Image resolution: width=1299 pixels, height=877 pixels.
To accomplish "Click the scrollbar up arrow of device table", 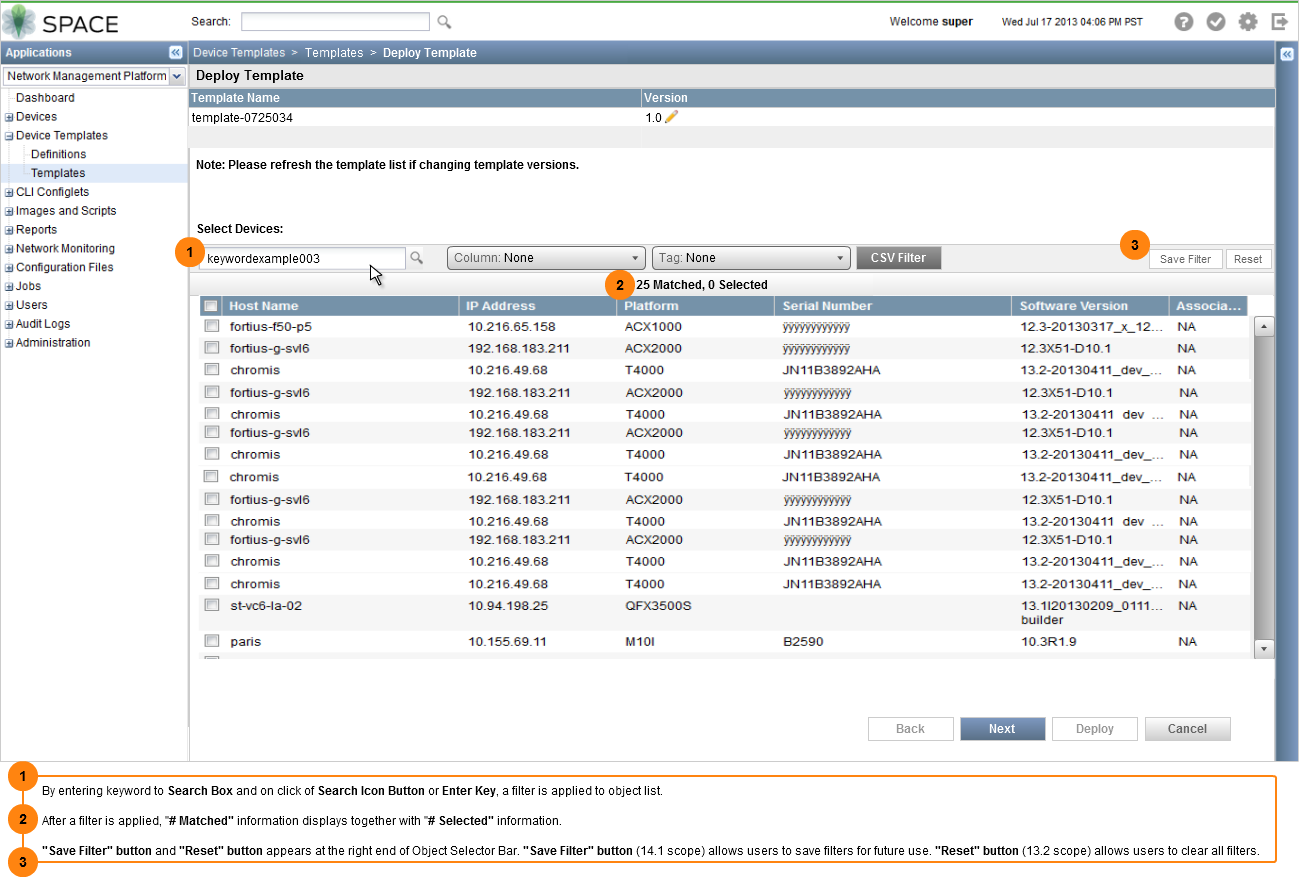I will [1263, 326].
